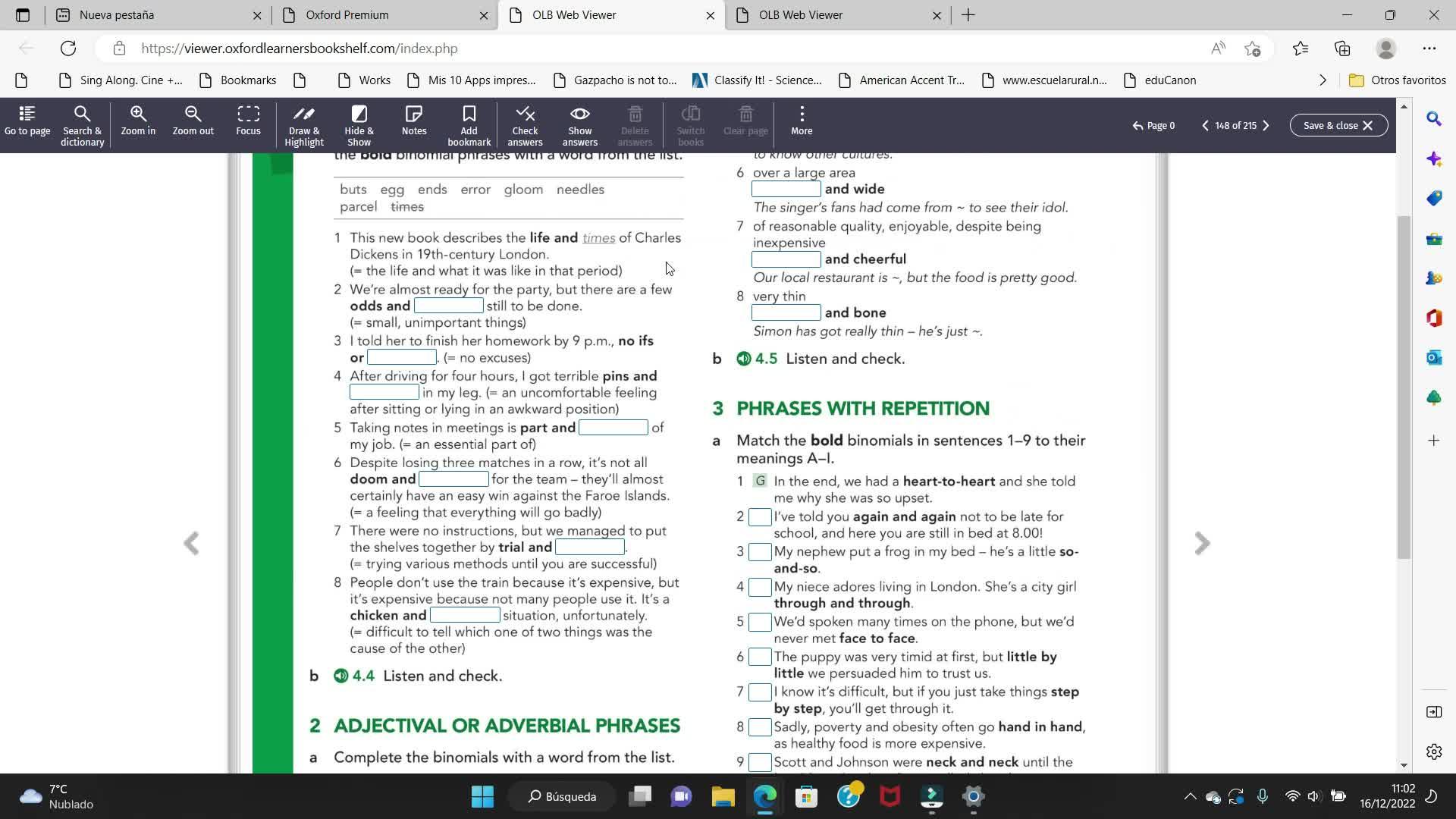This screenshot has height=819, width=1456.
Task: Open the More options menu
Action: point(802,121)
